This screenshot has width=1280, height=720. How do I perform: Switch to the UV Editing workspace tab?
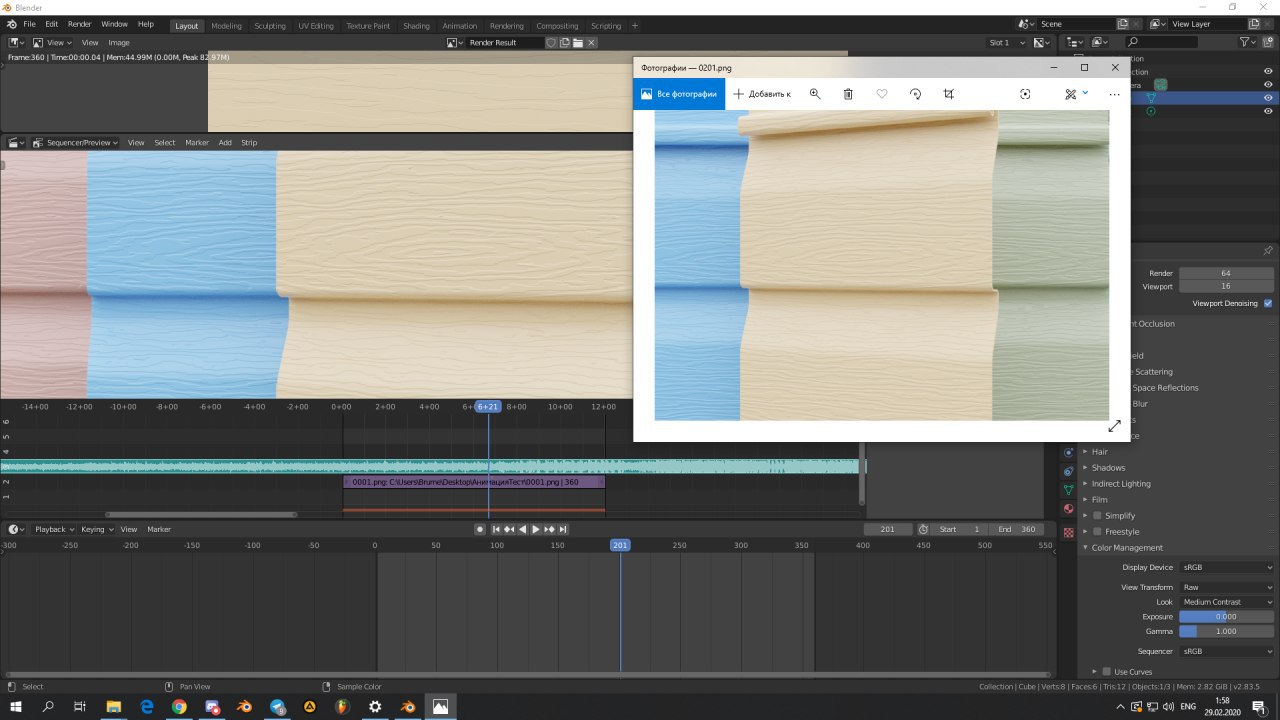pyautogui.click(x=316, y=26)
